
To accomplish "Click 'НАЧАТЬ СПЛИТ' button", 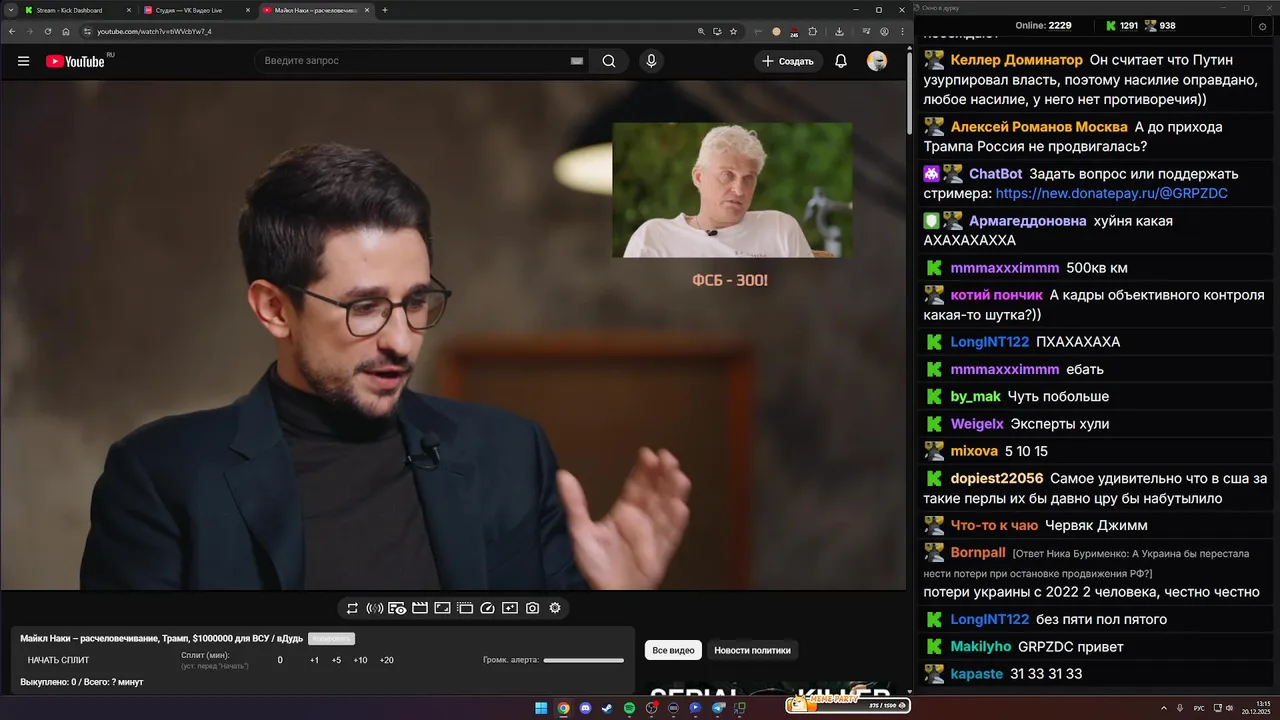I will (58, 660).
